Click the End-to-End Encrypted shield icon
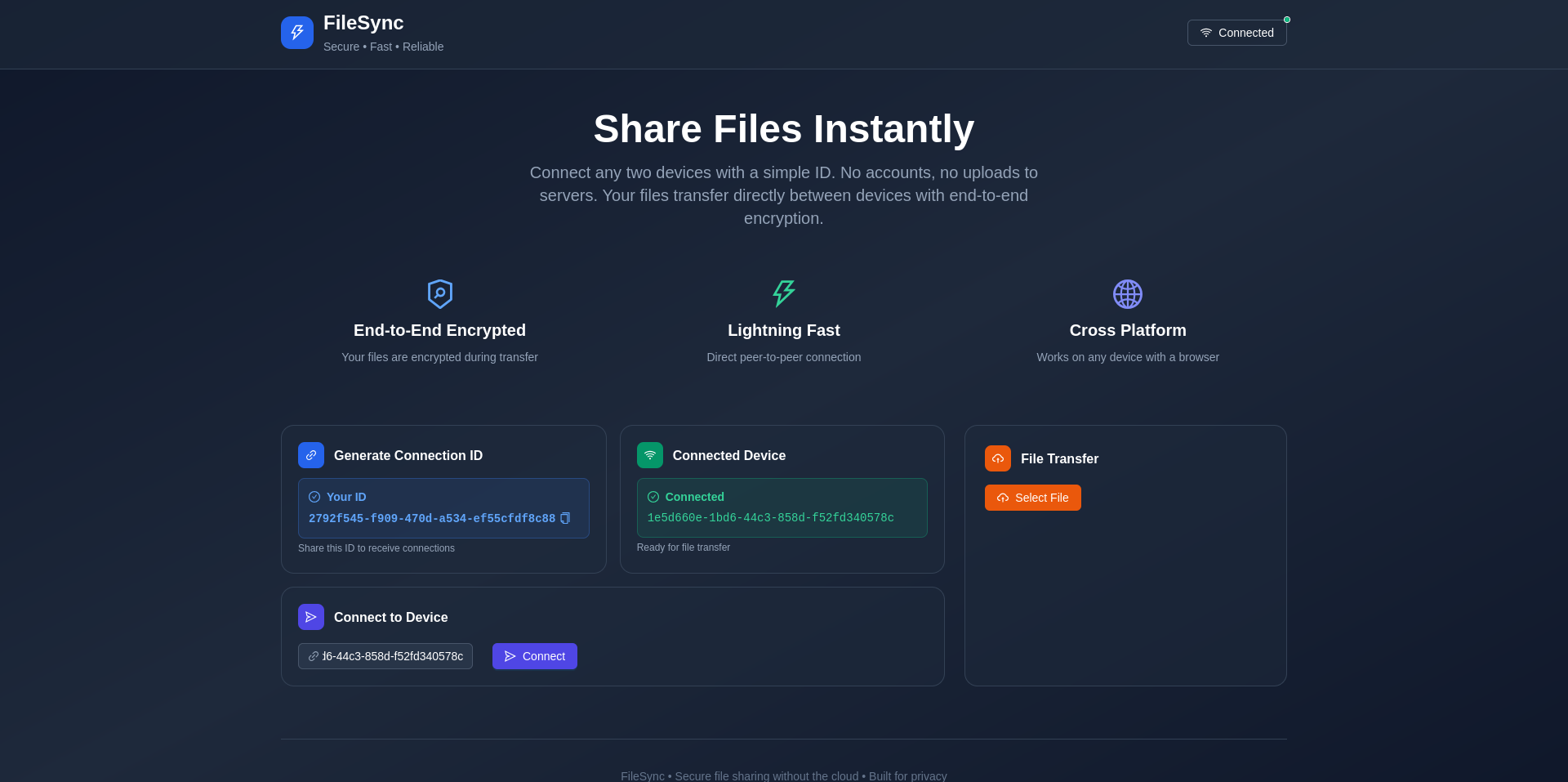The image size is (1568, 782). pos(439,294)
